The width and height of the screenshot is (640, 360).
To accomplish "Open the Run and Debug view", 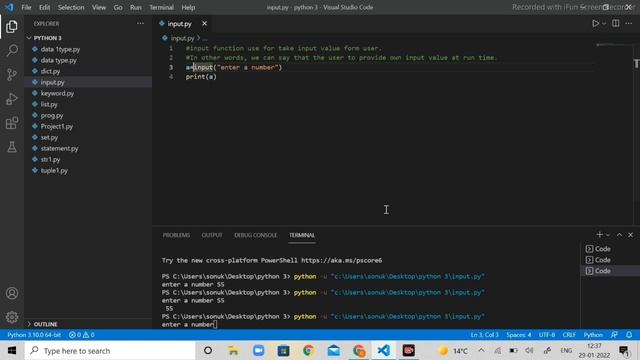I will click(12, 99).
